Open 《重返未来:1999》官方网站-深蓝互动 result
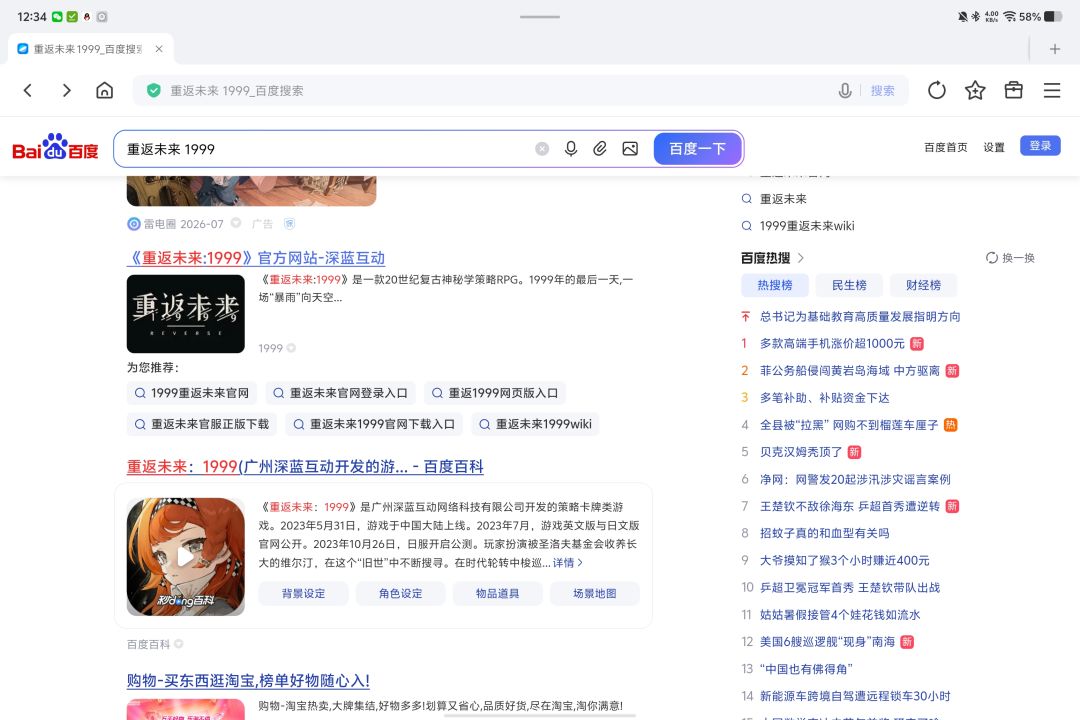 256,258
